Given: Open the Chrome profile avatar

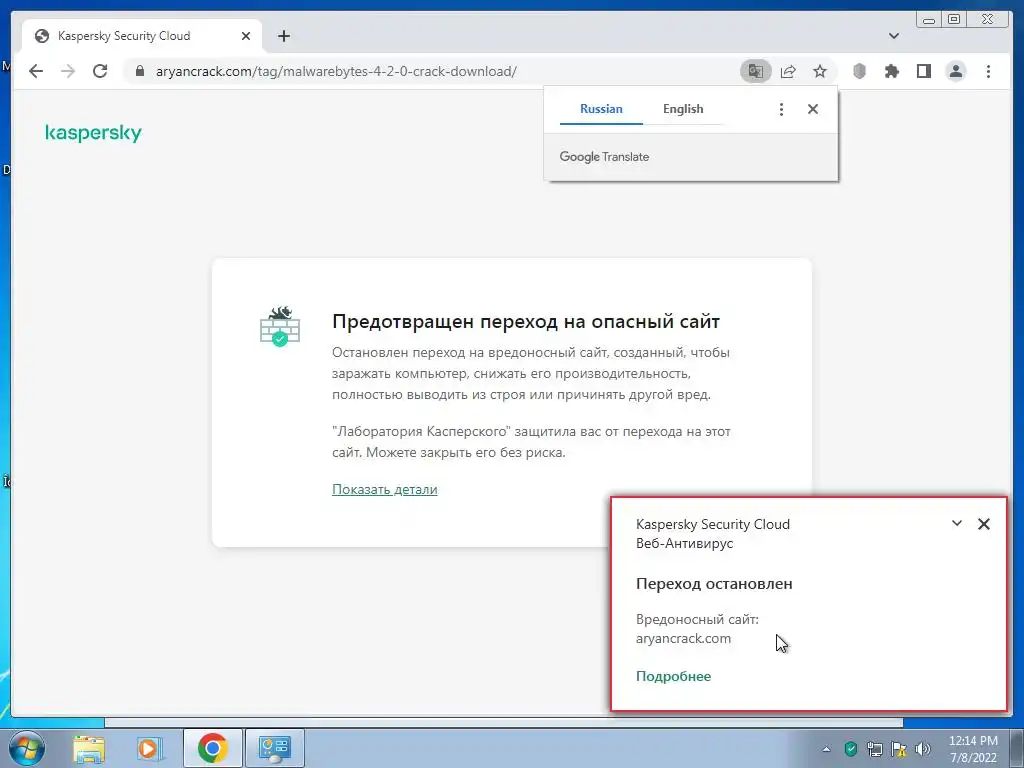Looking at the screenshot, I should pyautogui.click(x=956, y=71).
